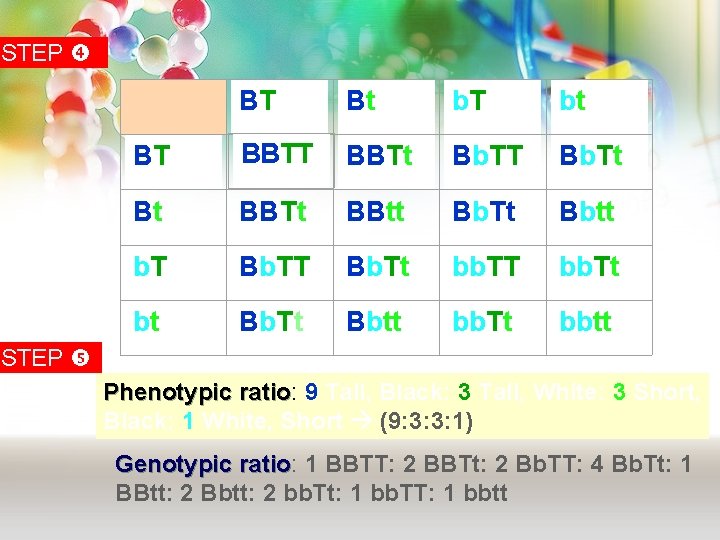Select the Bt column header cell
This screenshot has height=540, width=720.
coord(386,107)
